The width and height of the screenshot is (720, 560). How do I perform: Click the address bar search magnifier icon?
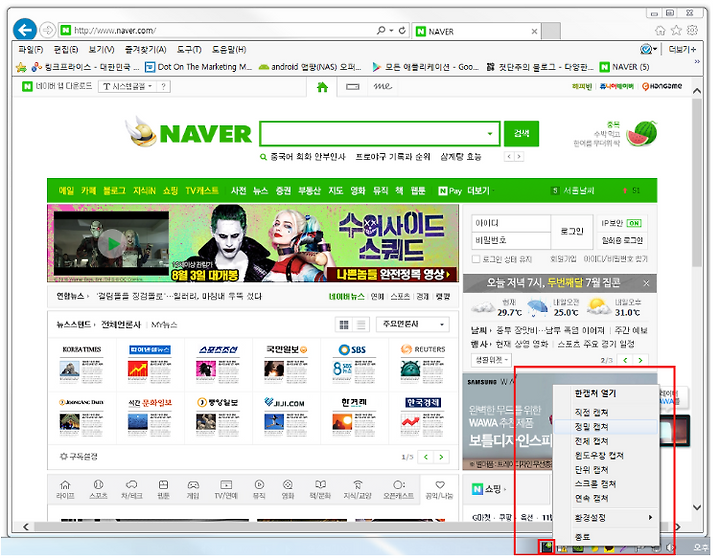point(381,30)
